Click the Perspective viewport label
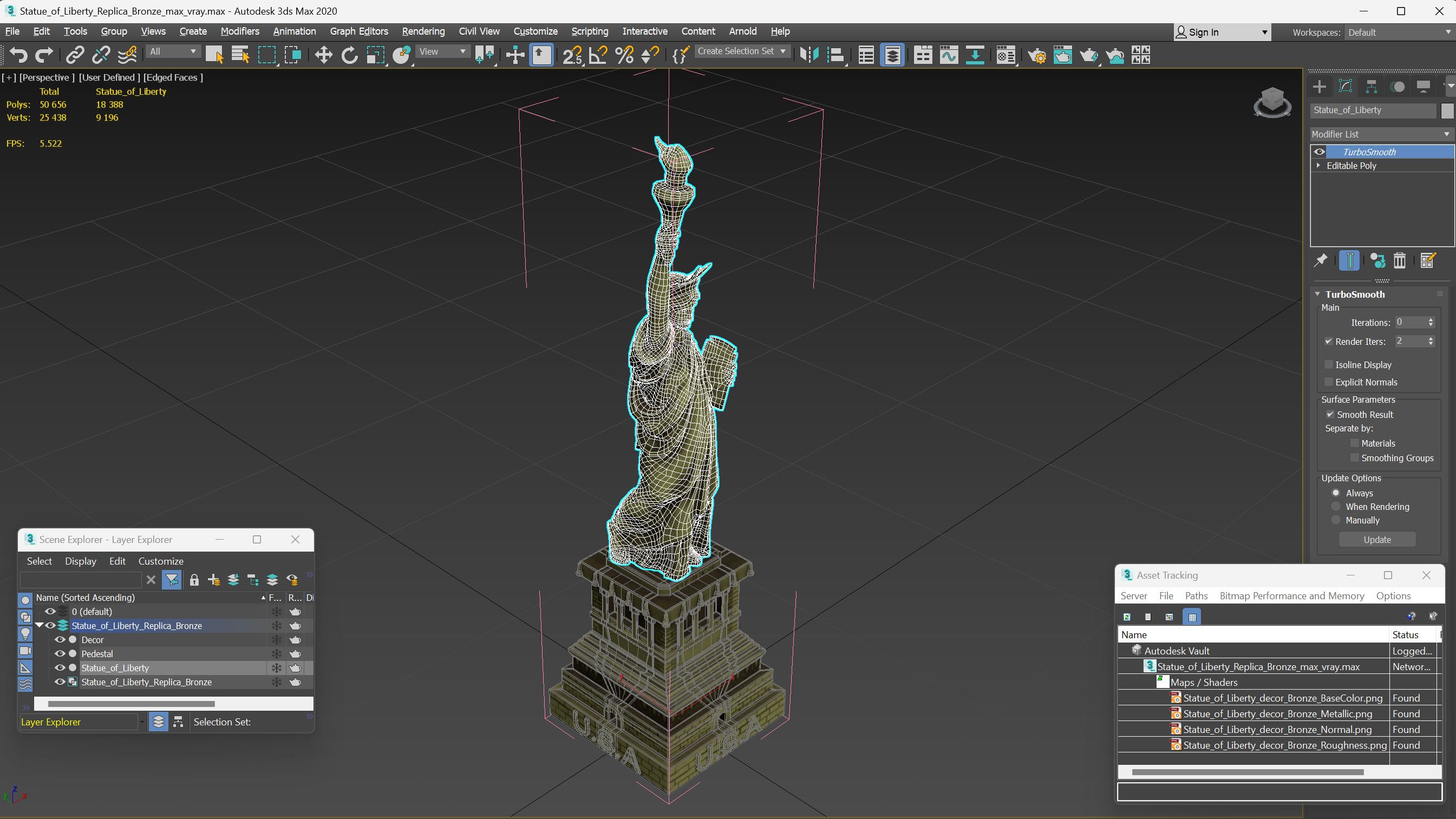 click(46, 77)
